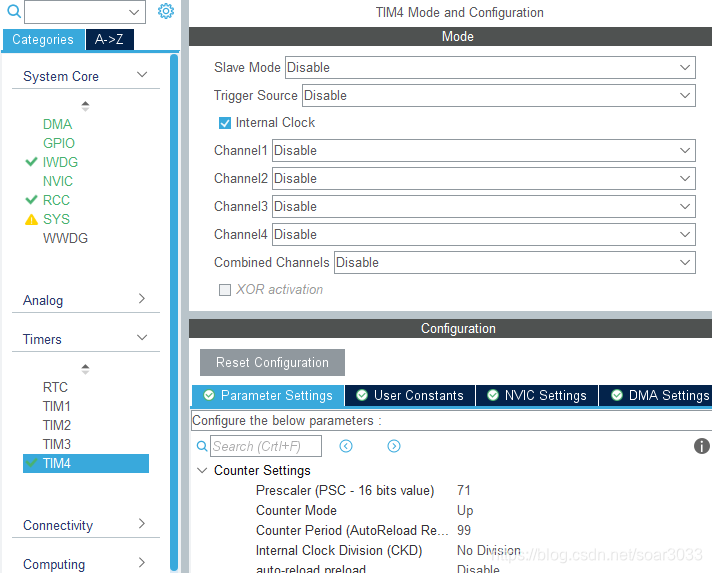Click the magnifier search icon at top left
Image resolution: width=712 pixels, height=573 pixels.
pos(14,11)
